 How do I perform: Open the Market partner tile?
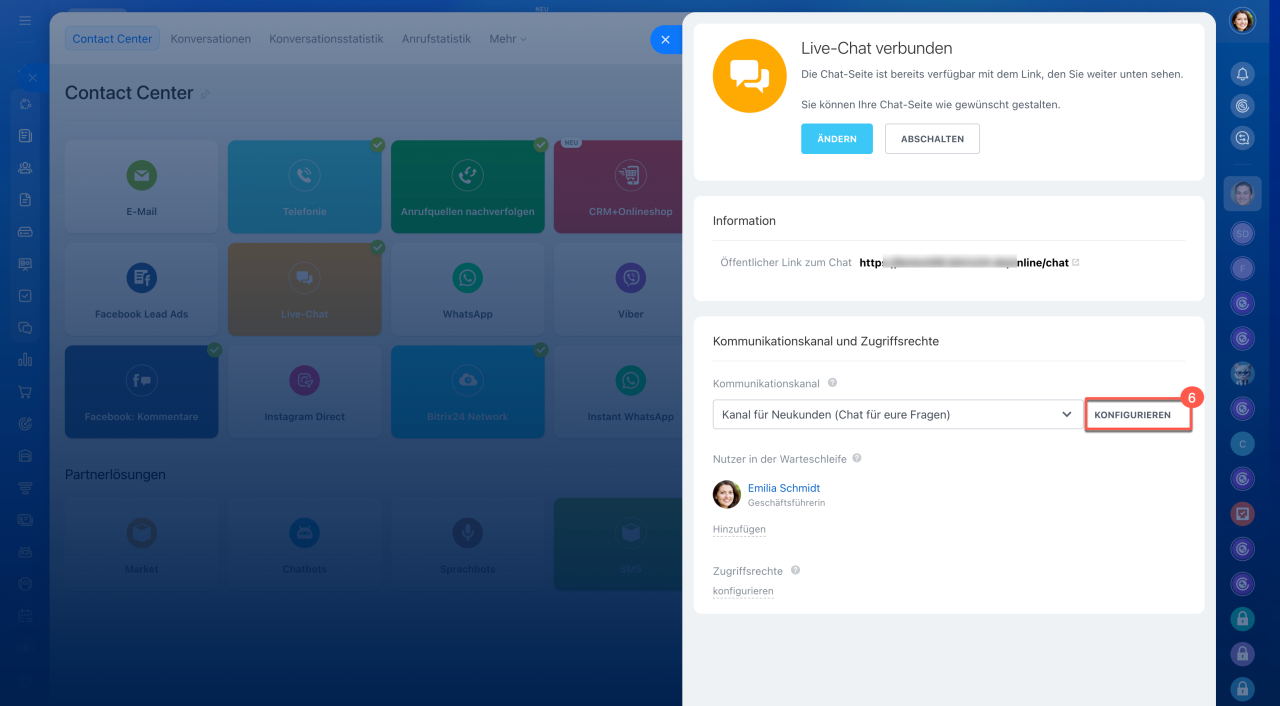[x=141, y=544]
